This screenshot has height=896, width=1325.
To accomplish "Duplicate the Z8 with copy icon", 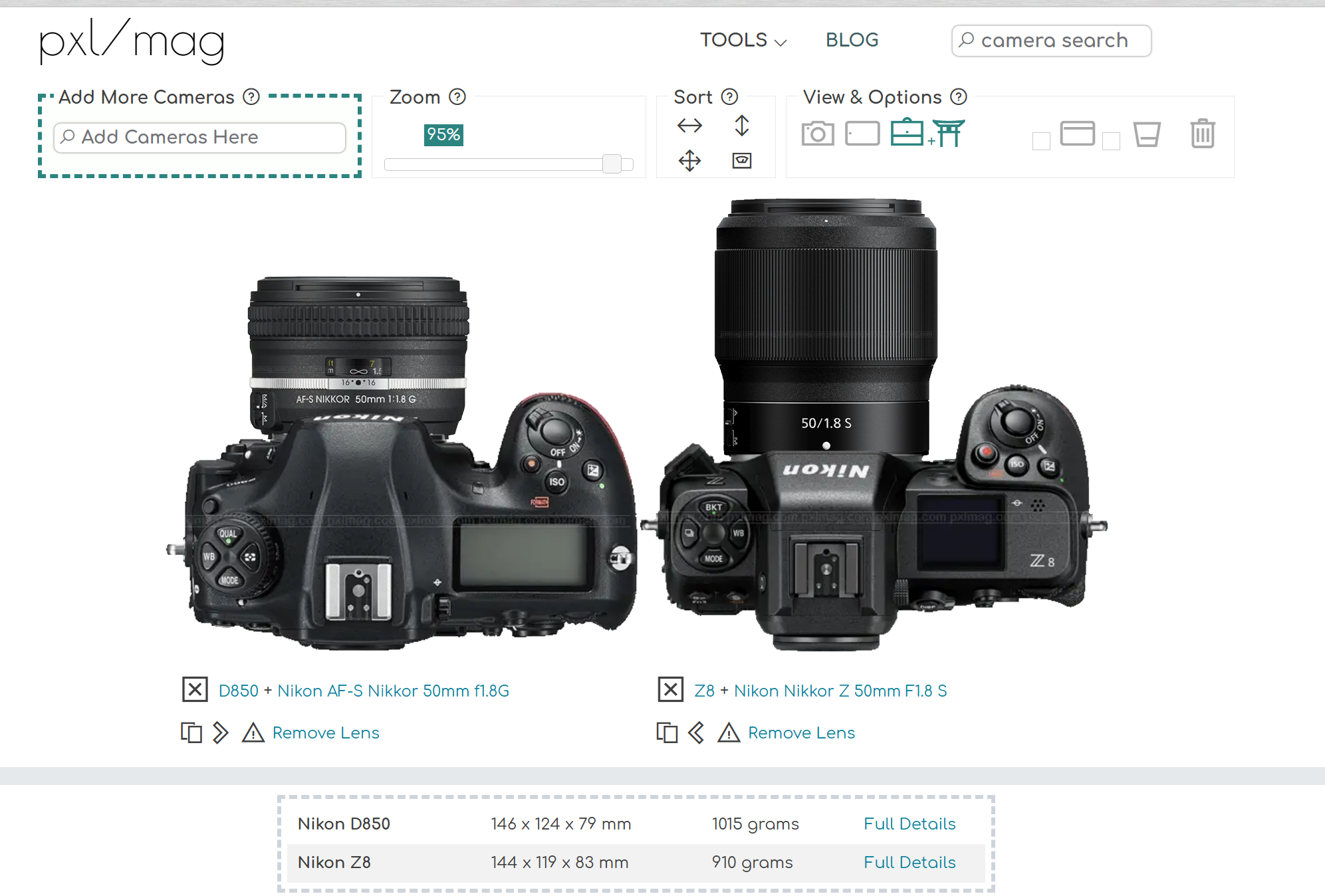I will tap(667, 732).
